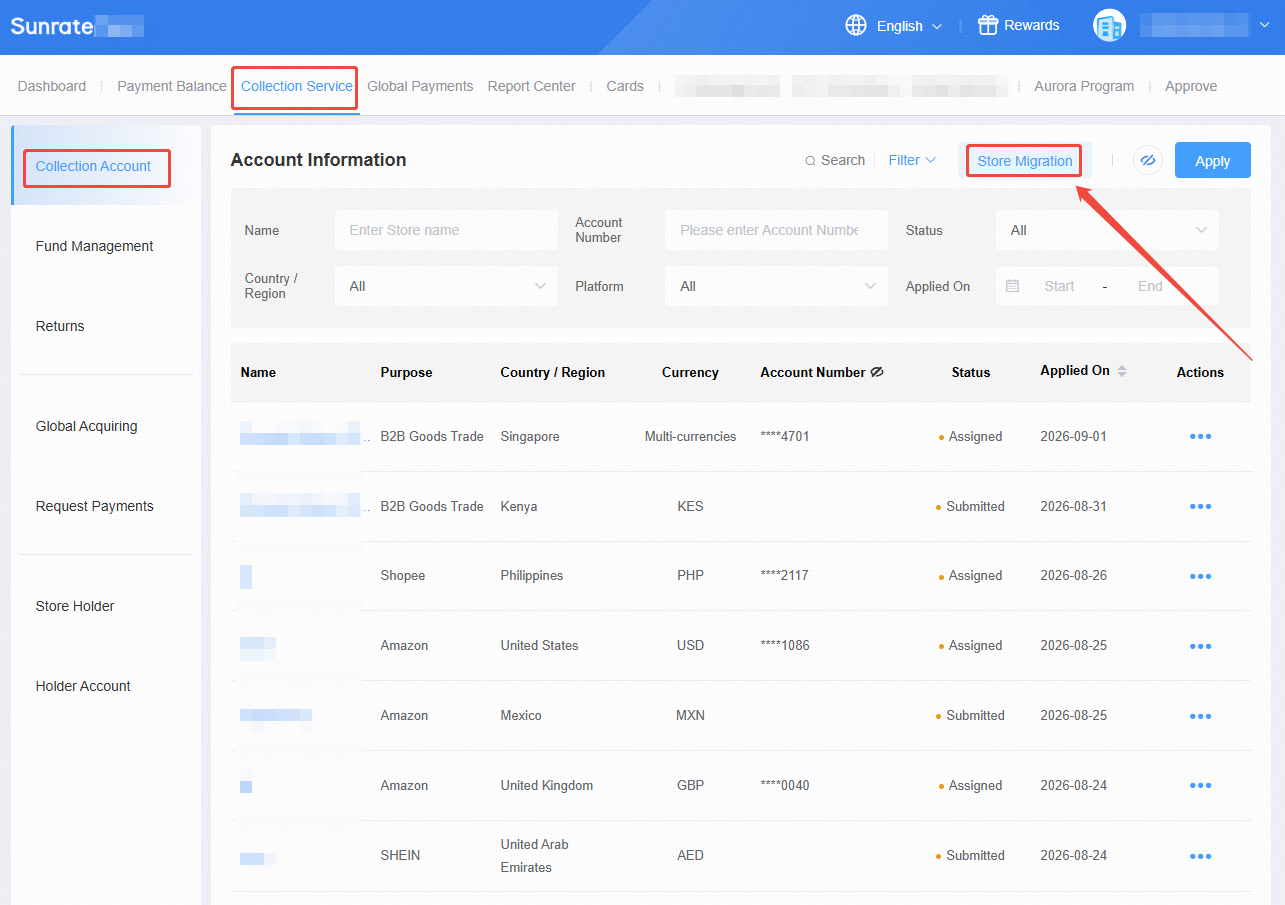Click the Search magnifier icon

(810, 161)
